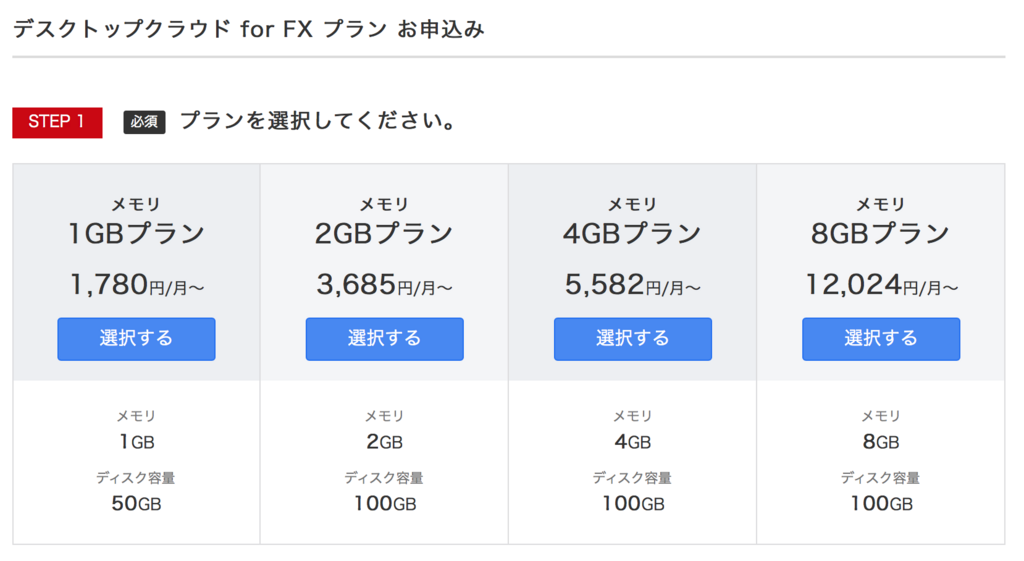This screenshot has width=1024, height=561.
Task: Click the 8GB memory spec value below the button
Action: point(880,441)
